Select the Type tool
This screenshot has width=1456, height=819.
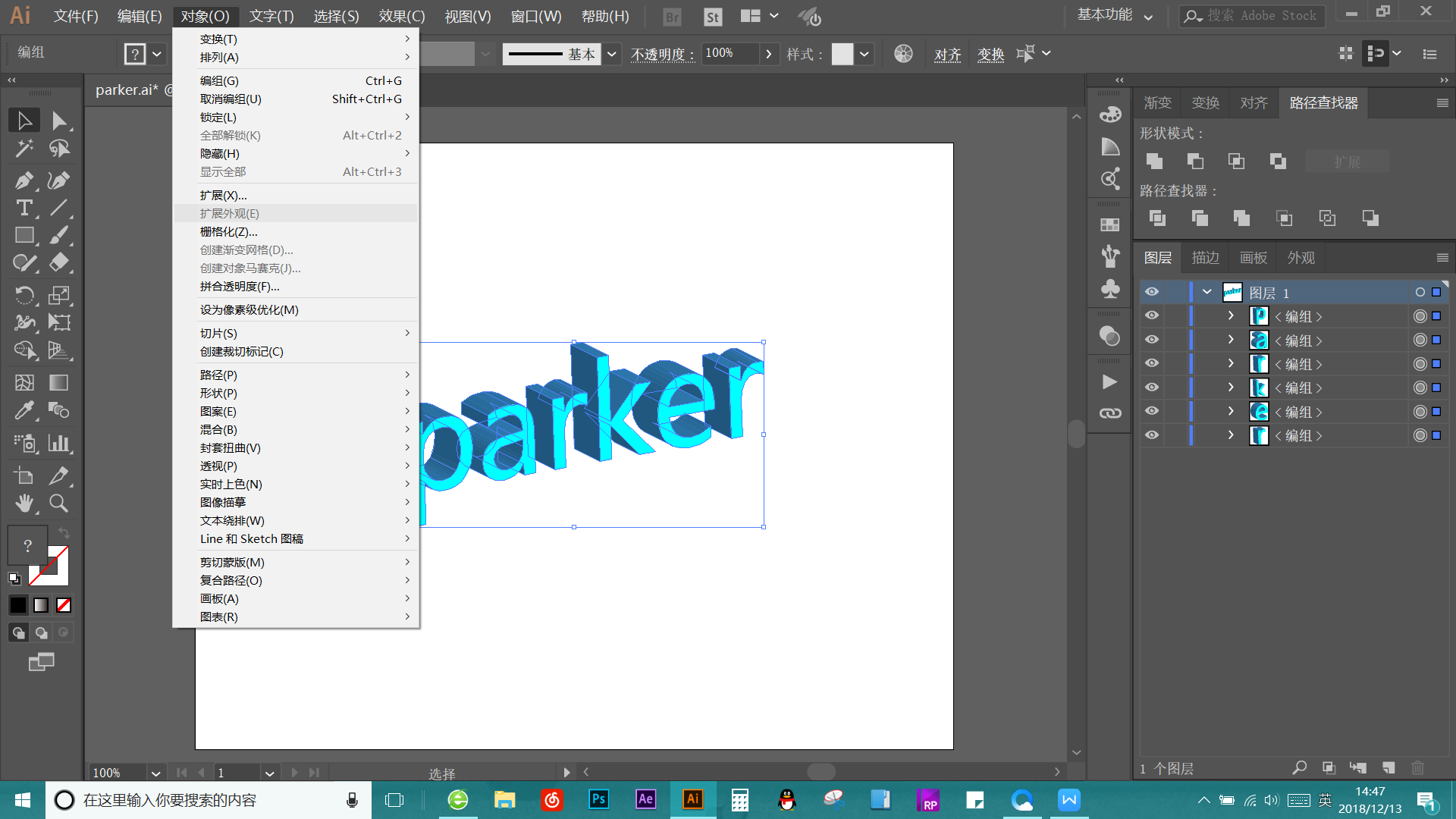[24, 208]
